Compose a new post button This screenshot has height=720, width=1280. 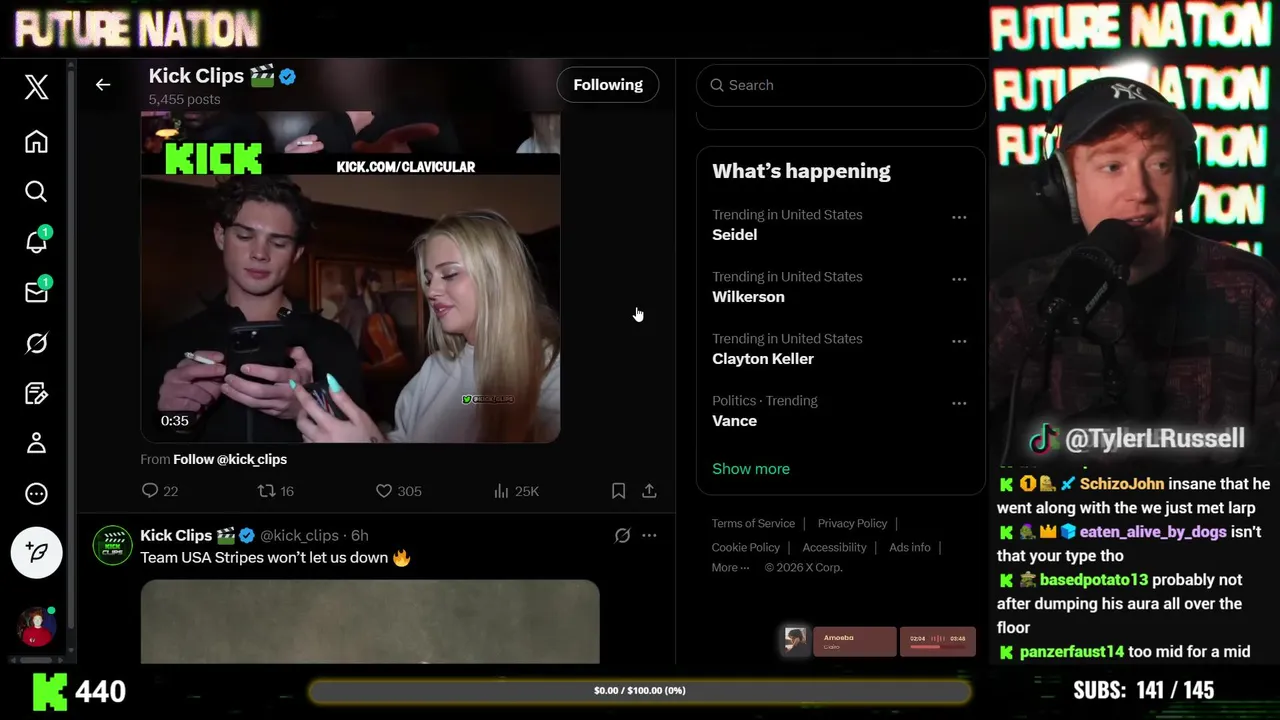(37, 552)
